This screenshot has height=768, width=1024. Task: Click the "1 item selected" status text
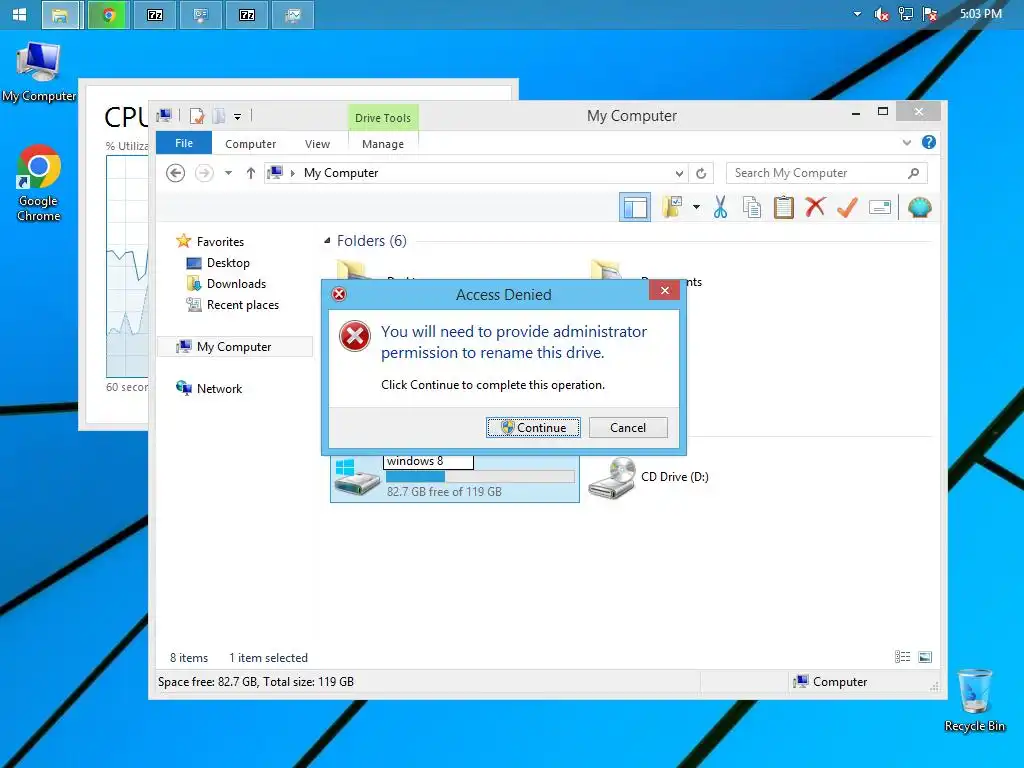[x=268, y=658]
